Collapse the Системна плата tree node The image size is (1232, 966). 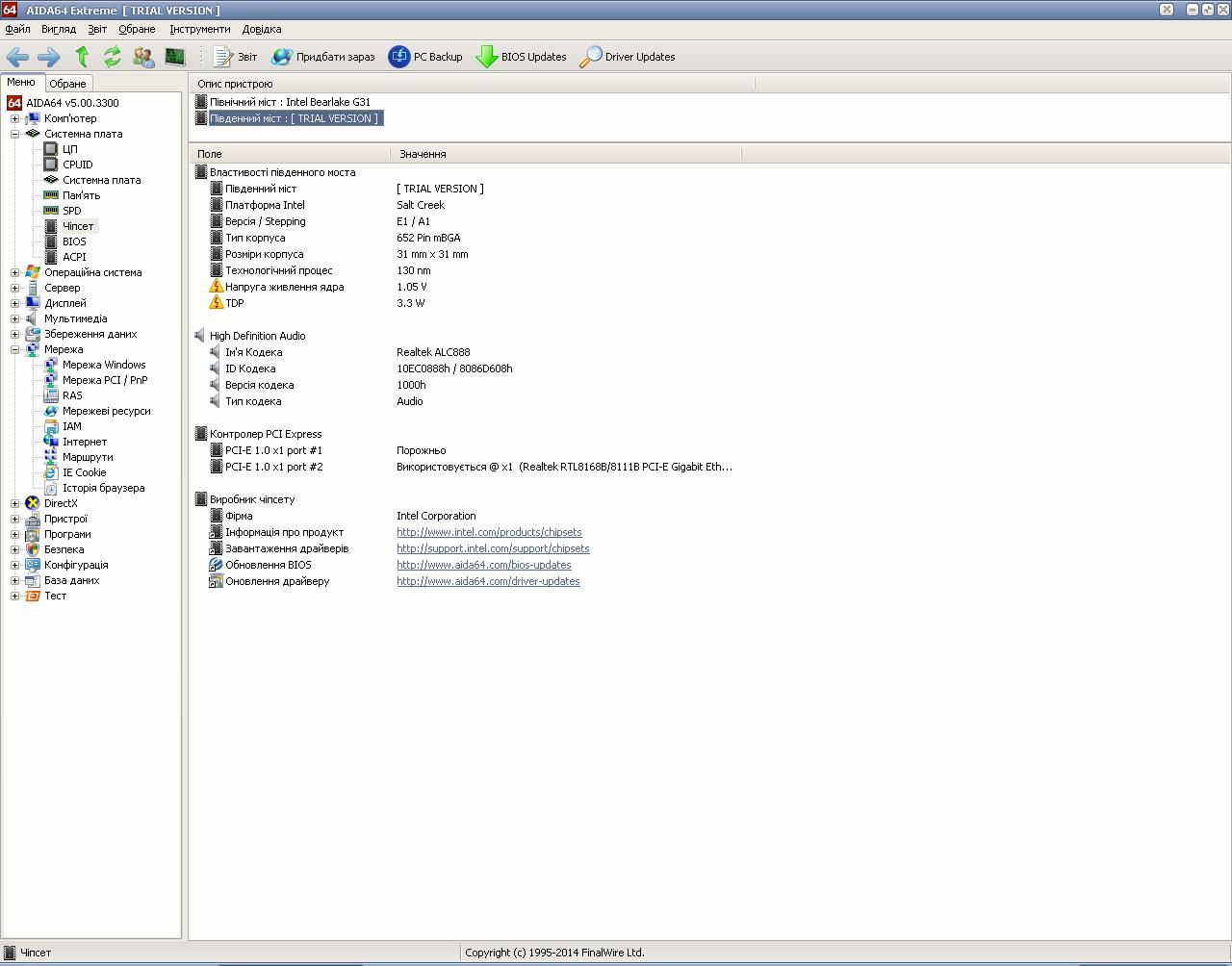point(14,134)
